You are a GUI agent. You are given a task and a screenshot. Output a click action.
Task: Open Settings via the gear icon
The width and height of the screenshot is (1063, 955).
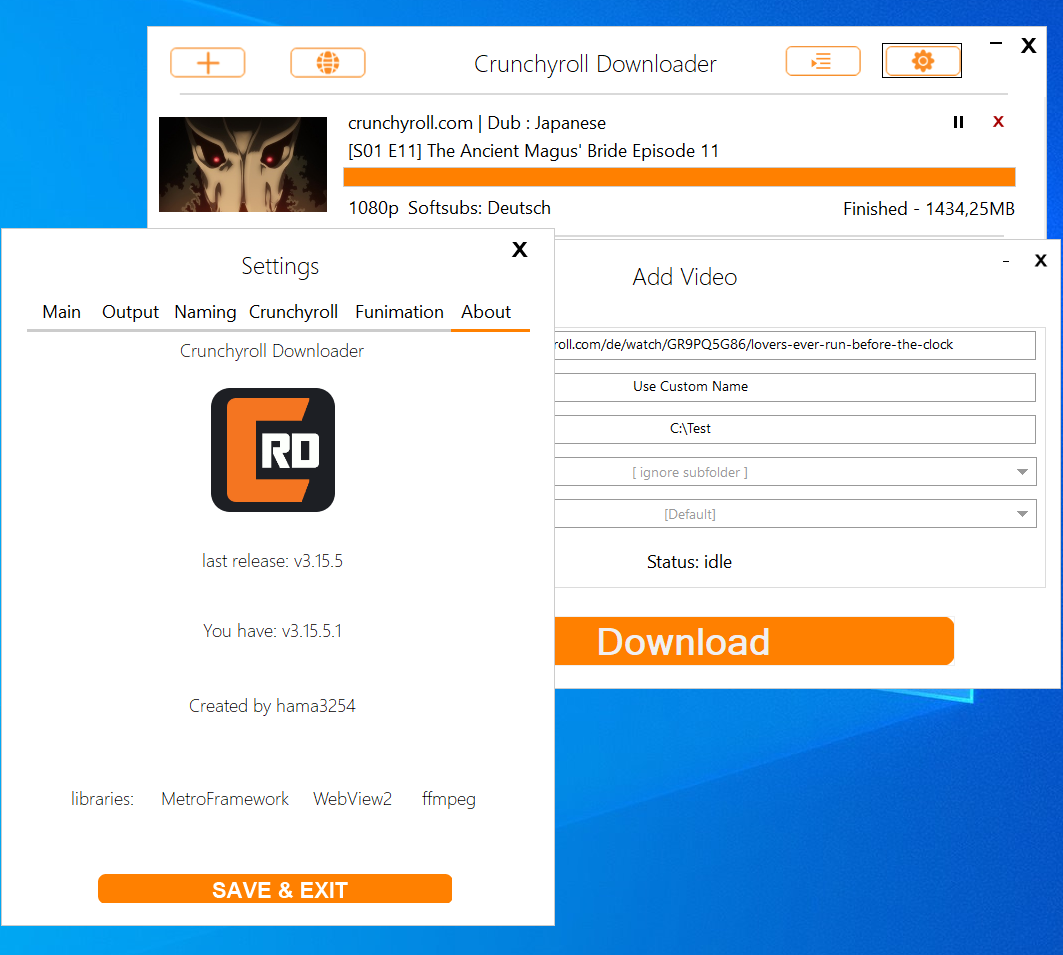tap(921, 60)
